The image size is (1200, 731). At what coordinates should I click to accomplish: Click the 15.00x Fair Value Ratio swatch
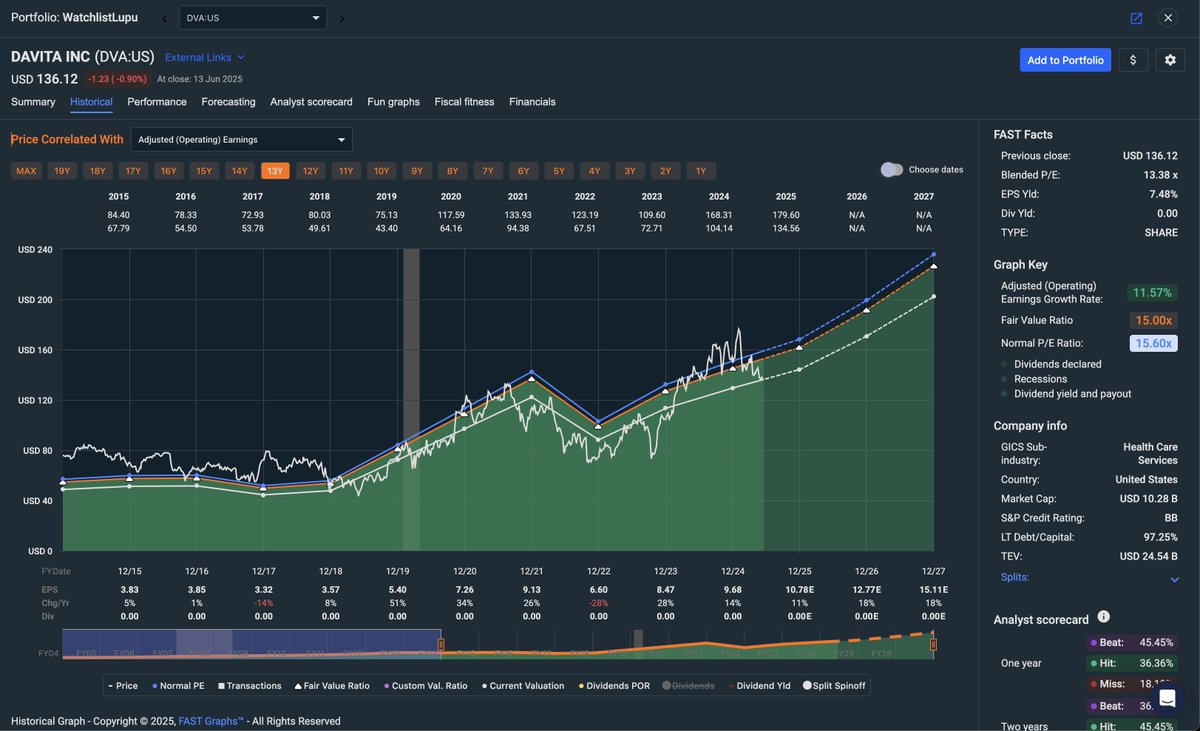click(x=1155, y=320)
